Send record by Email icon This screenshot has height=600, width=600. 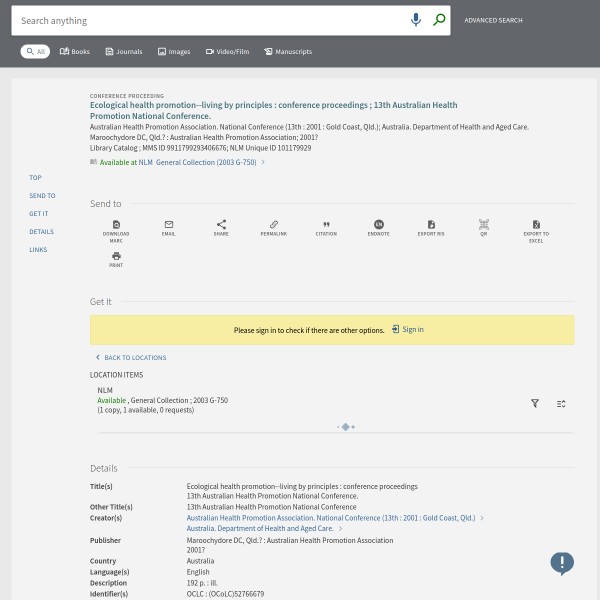tap(168, 225)
